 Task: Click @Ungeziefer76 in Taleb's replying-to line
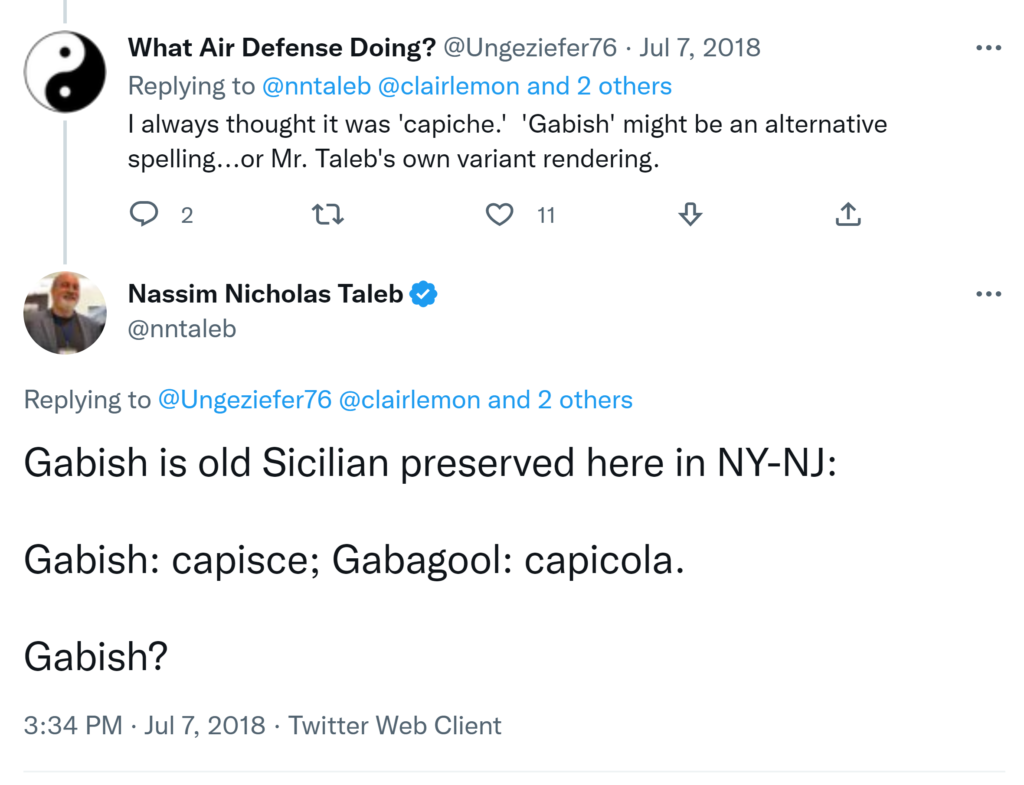[x=244, y=400]
